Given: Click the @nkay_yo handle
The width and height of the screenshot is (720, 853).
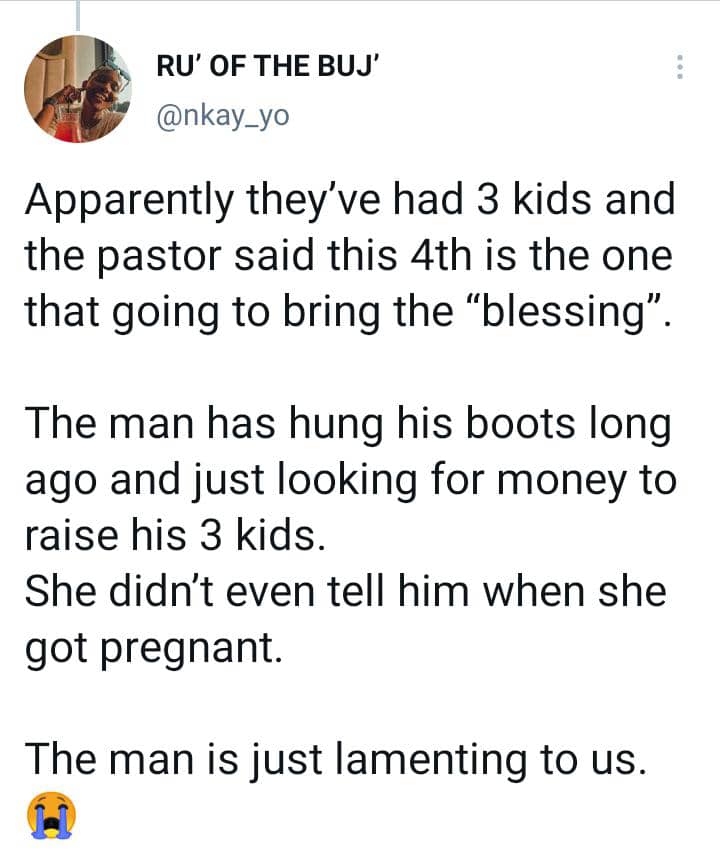Looking at the screenshot, I should click(224, 116).
